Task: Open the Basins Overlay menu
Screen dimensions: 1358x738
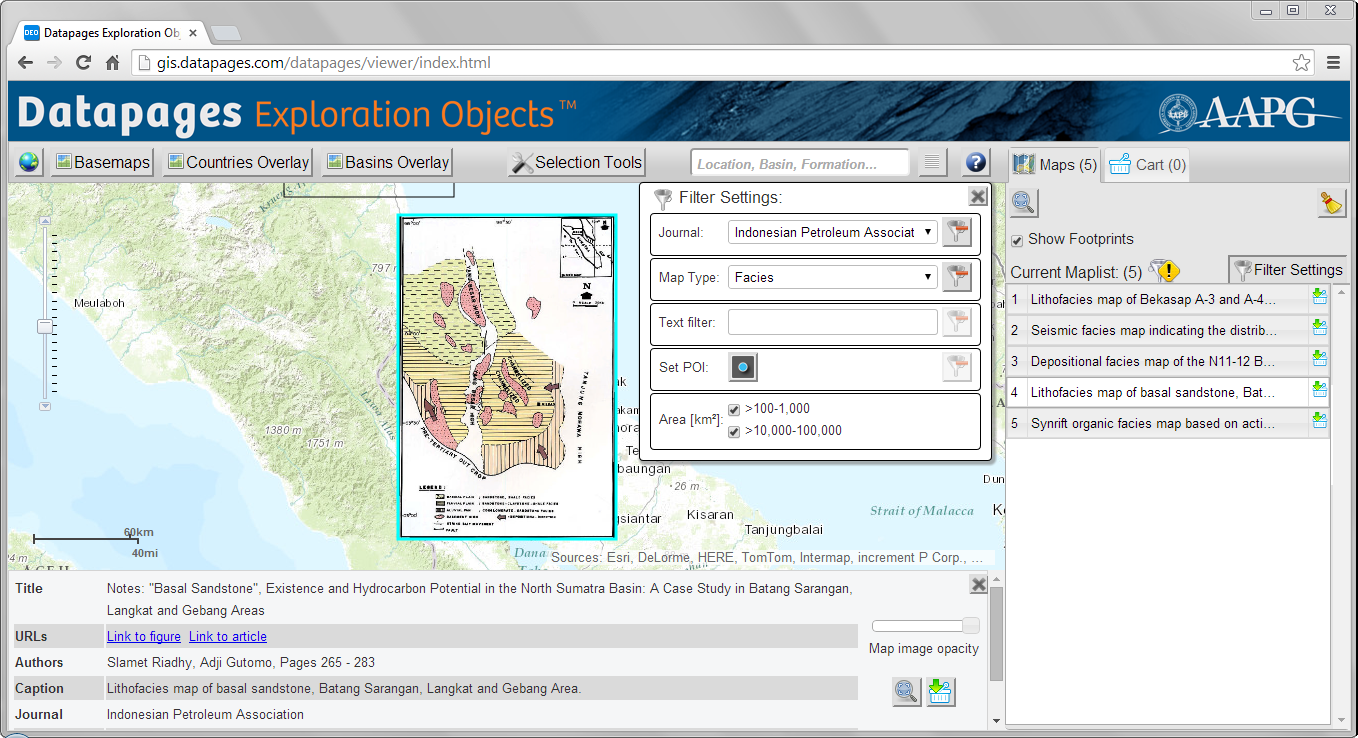Action: click(388, 162)
